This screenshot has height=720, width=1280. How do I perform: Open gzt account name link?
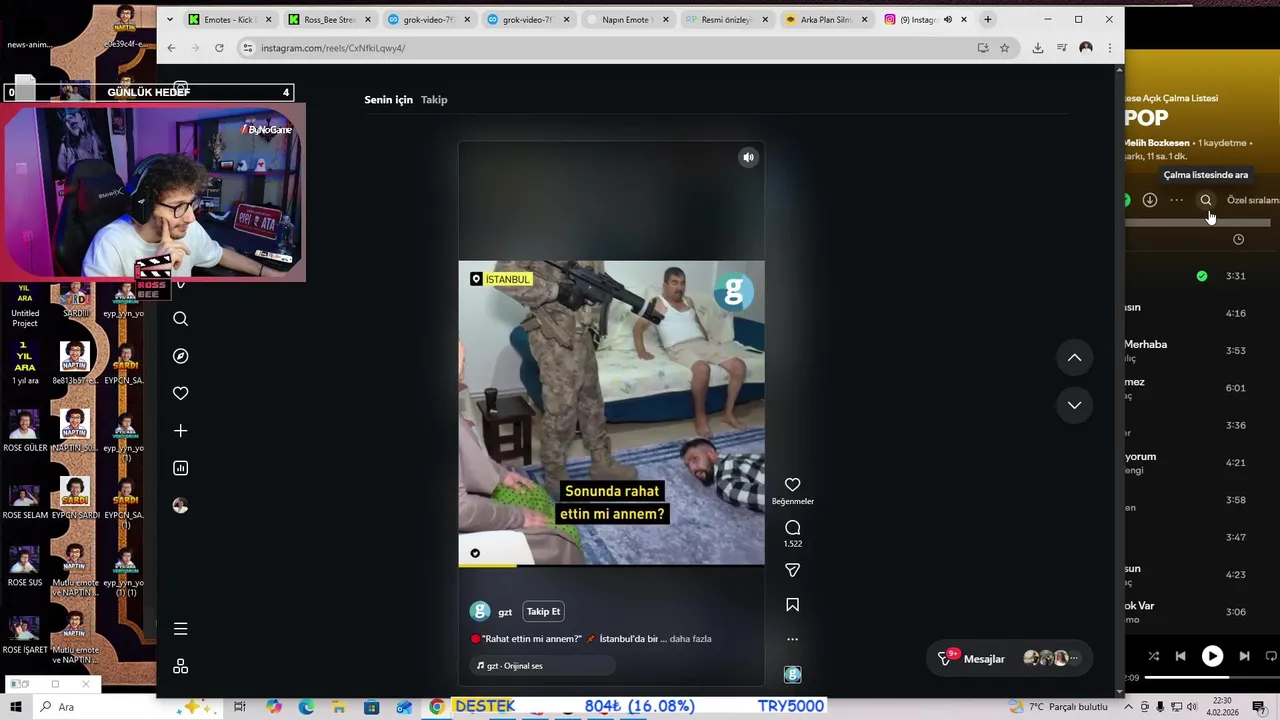[505, 612]
